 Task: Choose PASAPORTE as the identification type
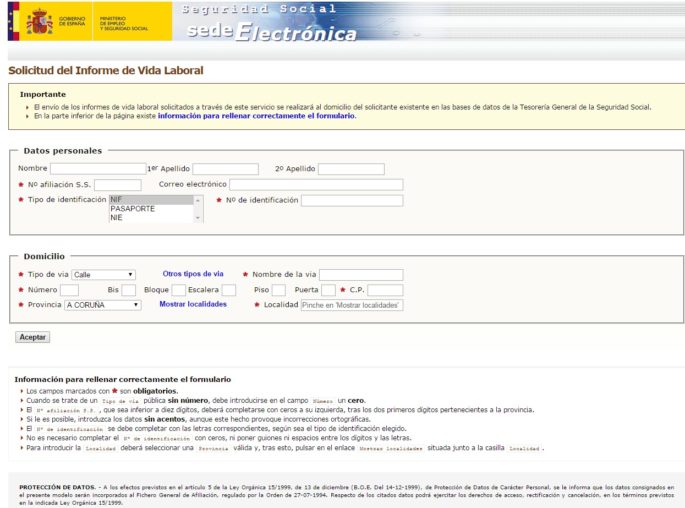coord(150,208)
